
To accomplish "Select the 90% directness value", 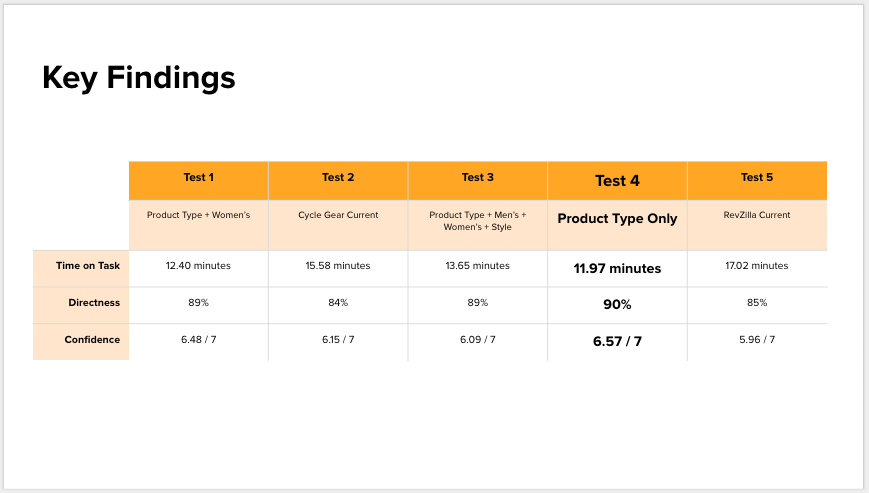I will (x=617, y=305).
